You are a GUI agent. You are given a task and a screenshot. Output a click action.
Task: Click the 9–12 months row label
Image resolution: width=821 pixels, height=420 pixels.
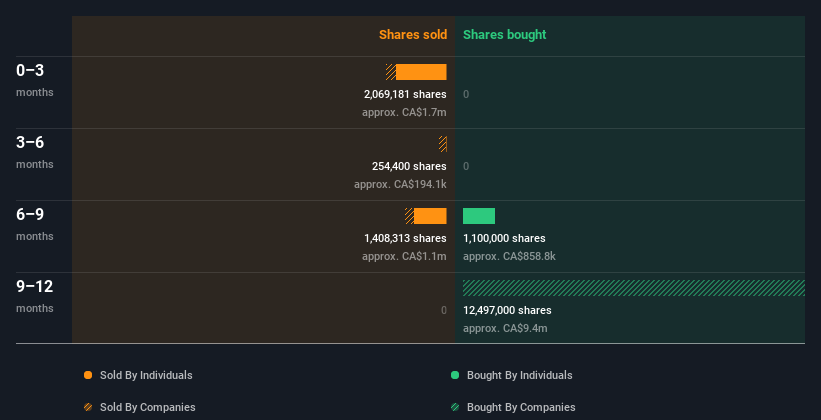[35, 296]
